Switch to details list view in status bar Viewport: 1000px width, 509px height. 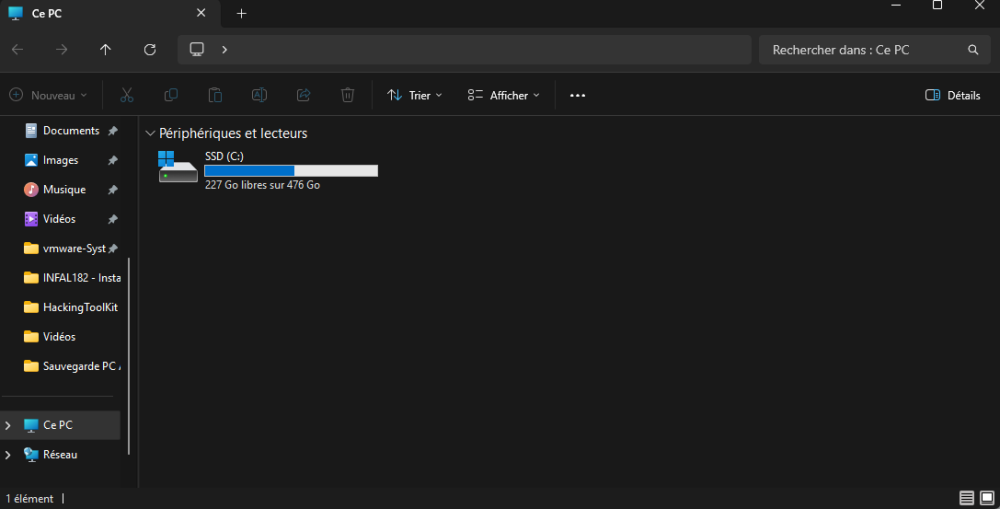(x=967, y=497)
